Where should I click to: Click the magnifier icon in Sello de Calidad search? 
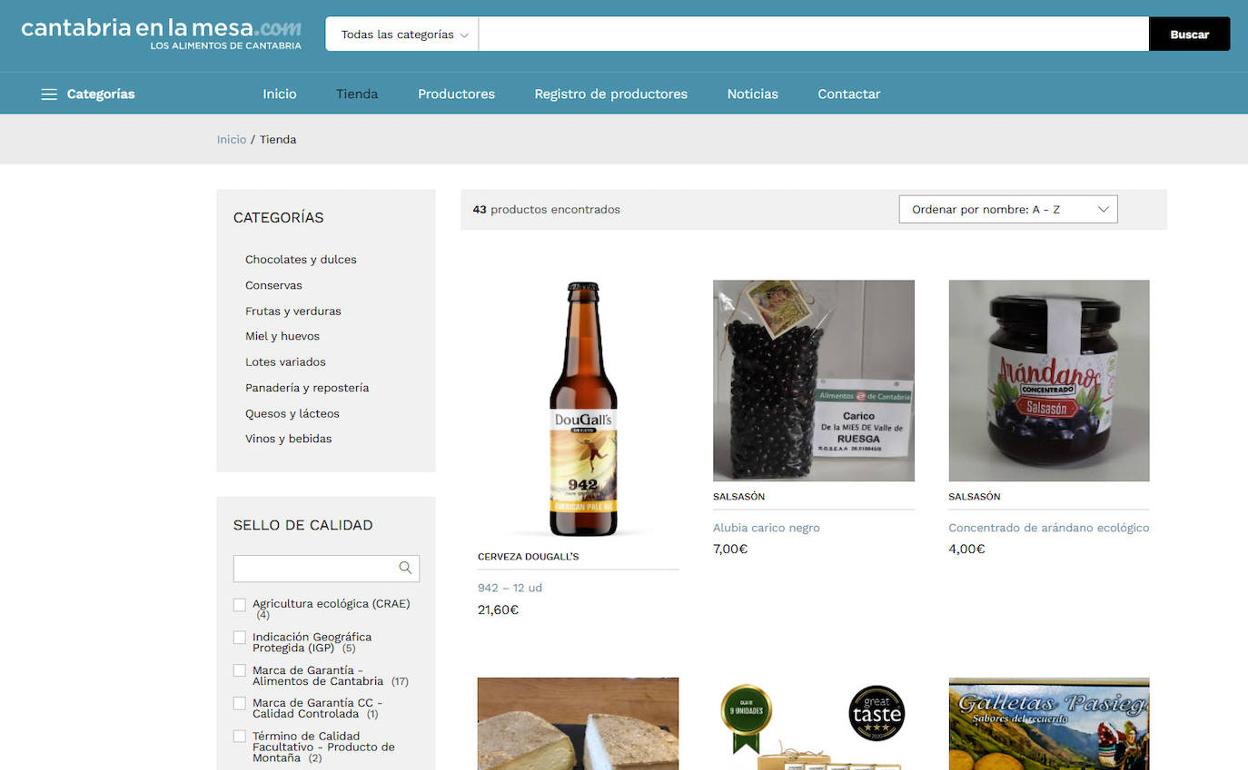[405, 568]
